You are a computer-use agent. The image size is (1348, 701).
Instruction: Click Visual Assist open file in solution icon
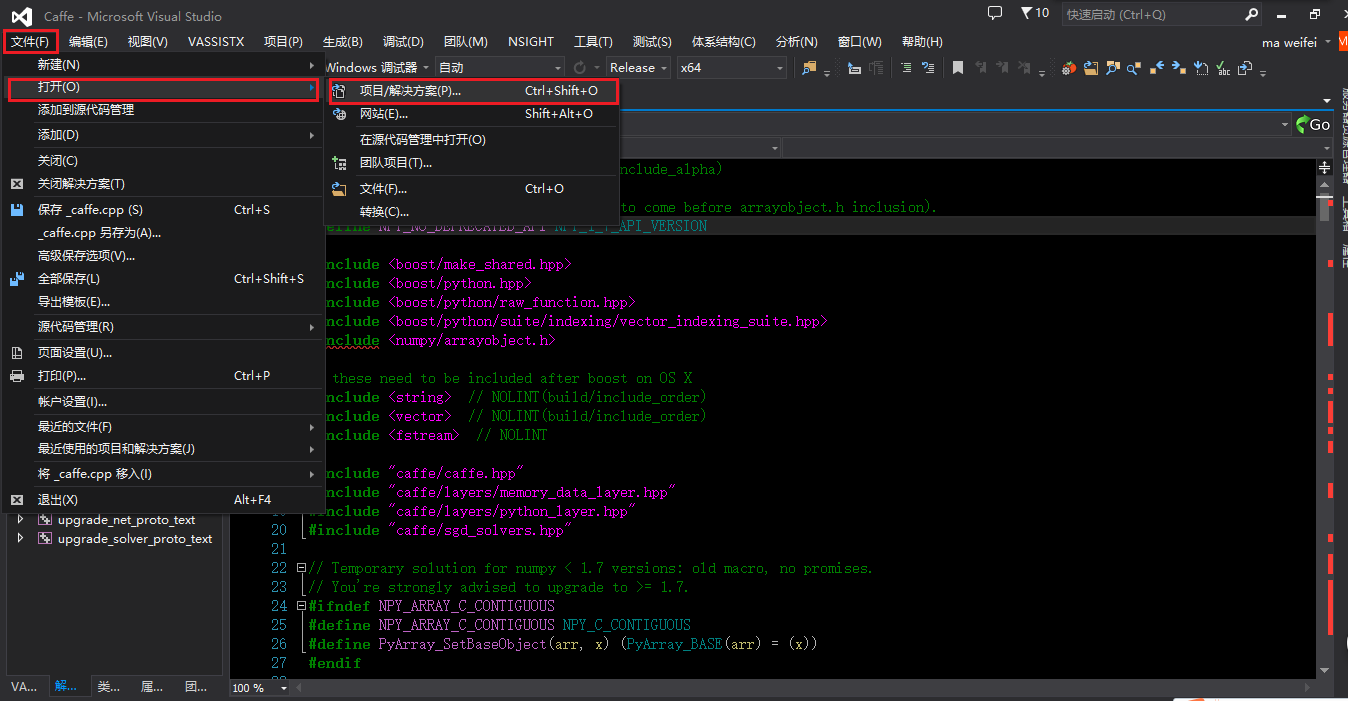pos(1091,68)
